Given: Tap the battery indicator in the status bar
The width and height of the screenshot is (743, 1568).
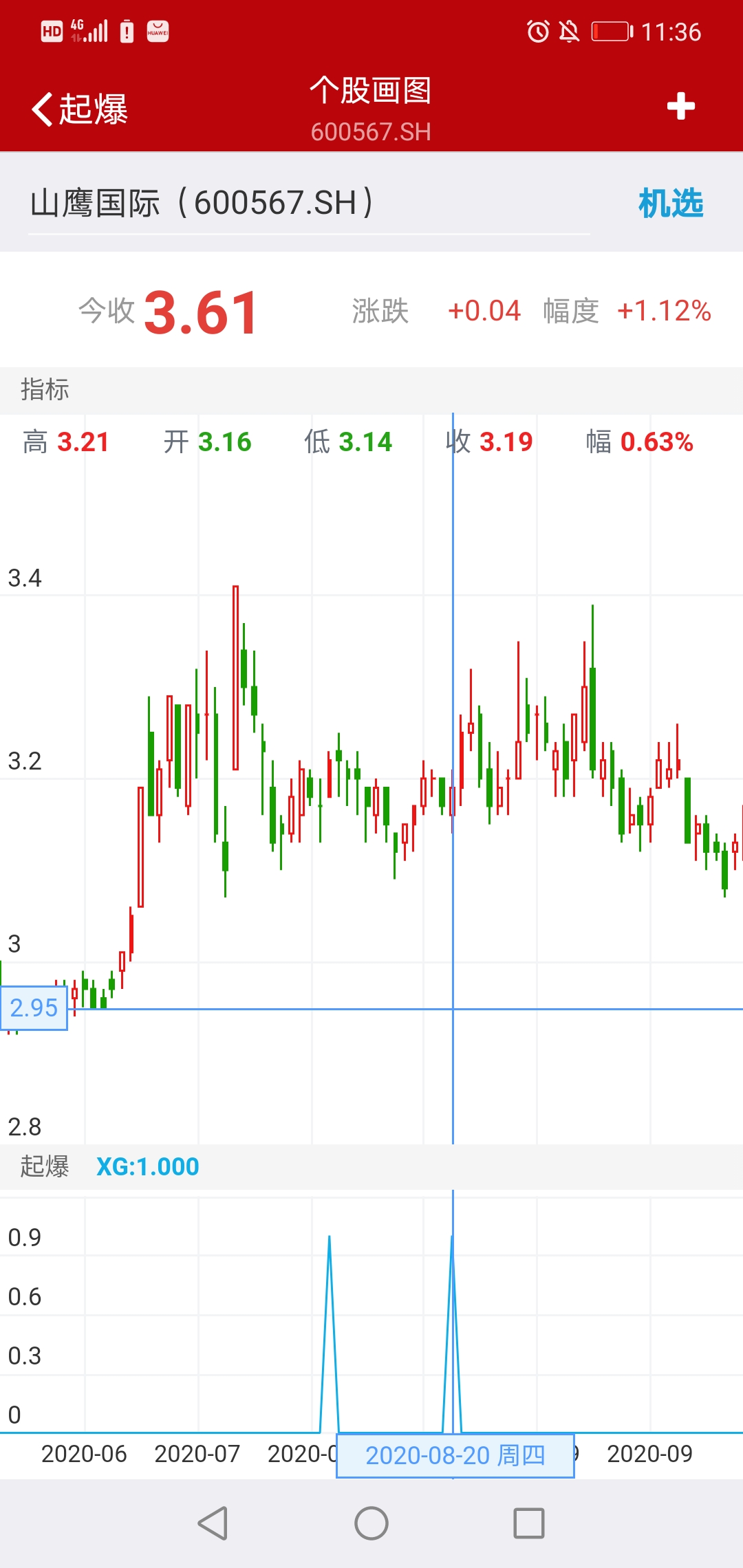Looking at the screenshot, I should point(612,32).
